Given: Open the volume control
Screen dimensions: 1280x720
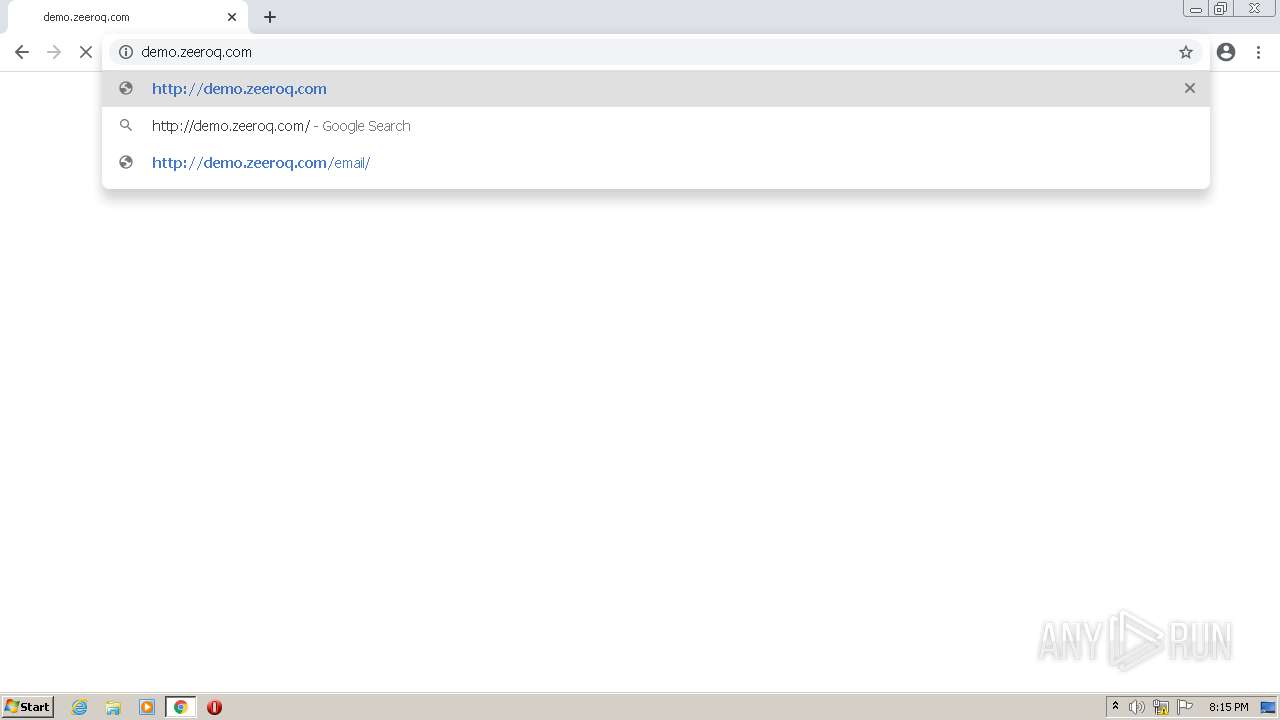Looking at the screenshot, I should [1137, 707].
